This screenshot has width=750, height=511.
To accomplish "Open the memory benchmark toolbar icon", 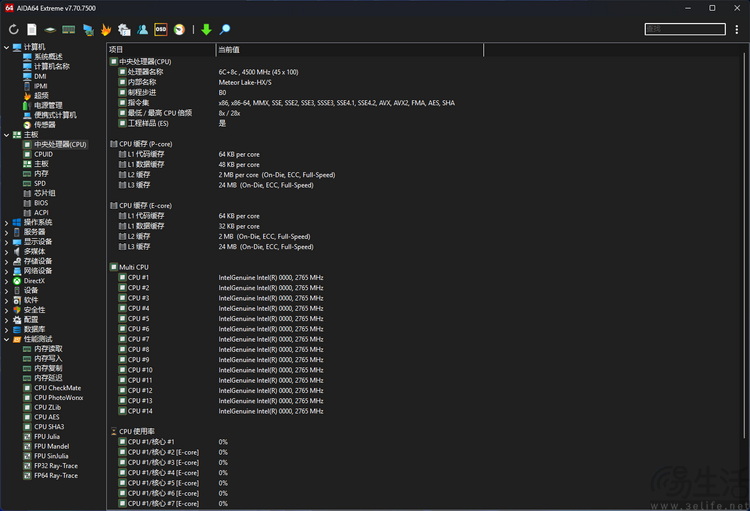I will point(68,30).
